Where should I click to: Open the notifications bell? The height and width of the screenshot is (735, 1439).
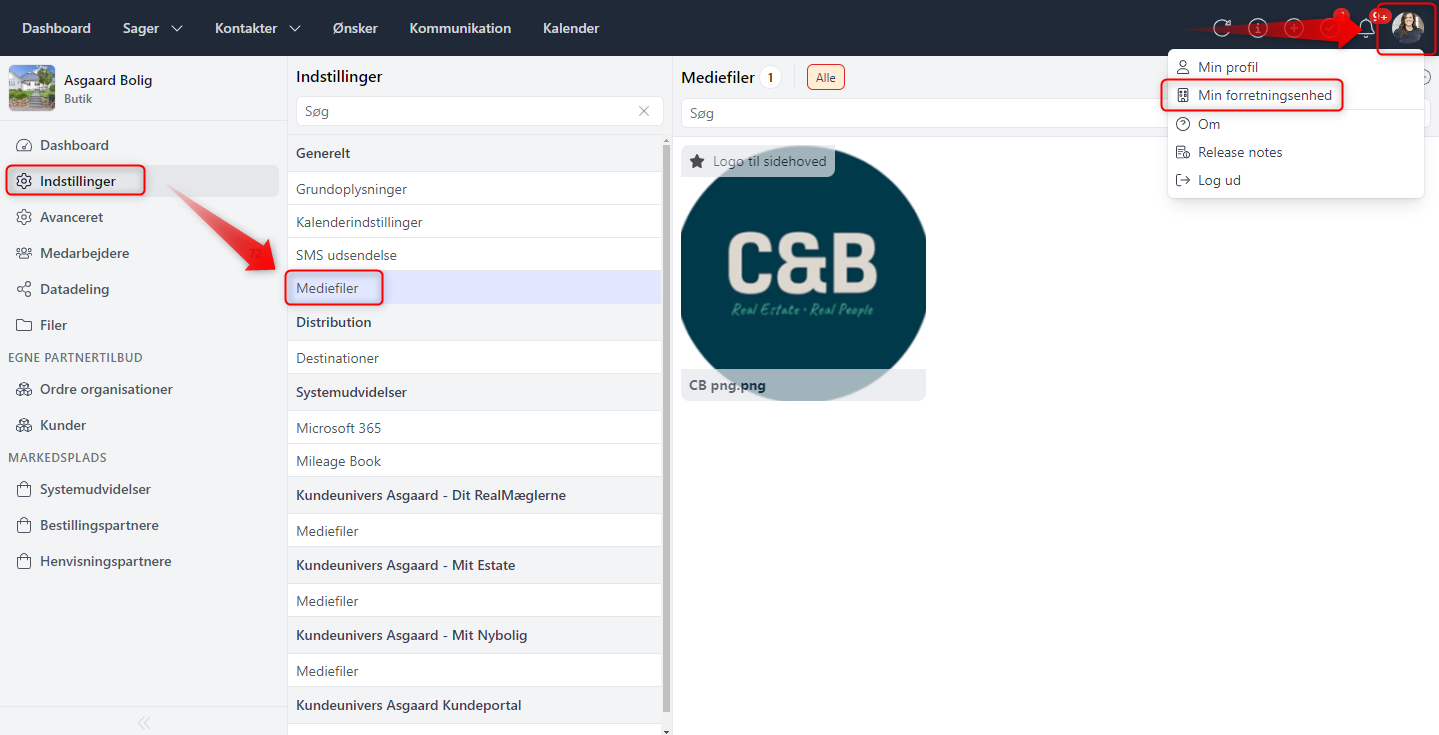click(1366, 28)
